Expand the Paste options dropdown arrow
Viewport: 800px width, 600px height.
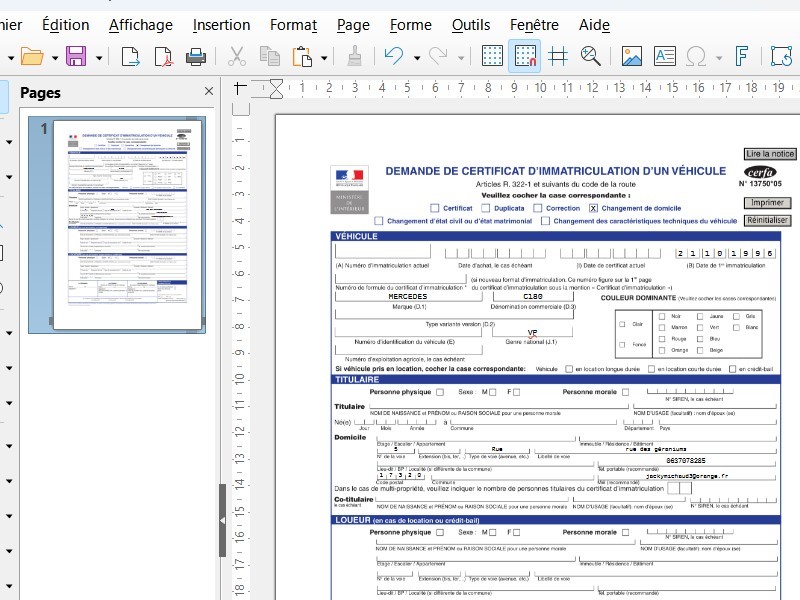(326, 57)
